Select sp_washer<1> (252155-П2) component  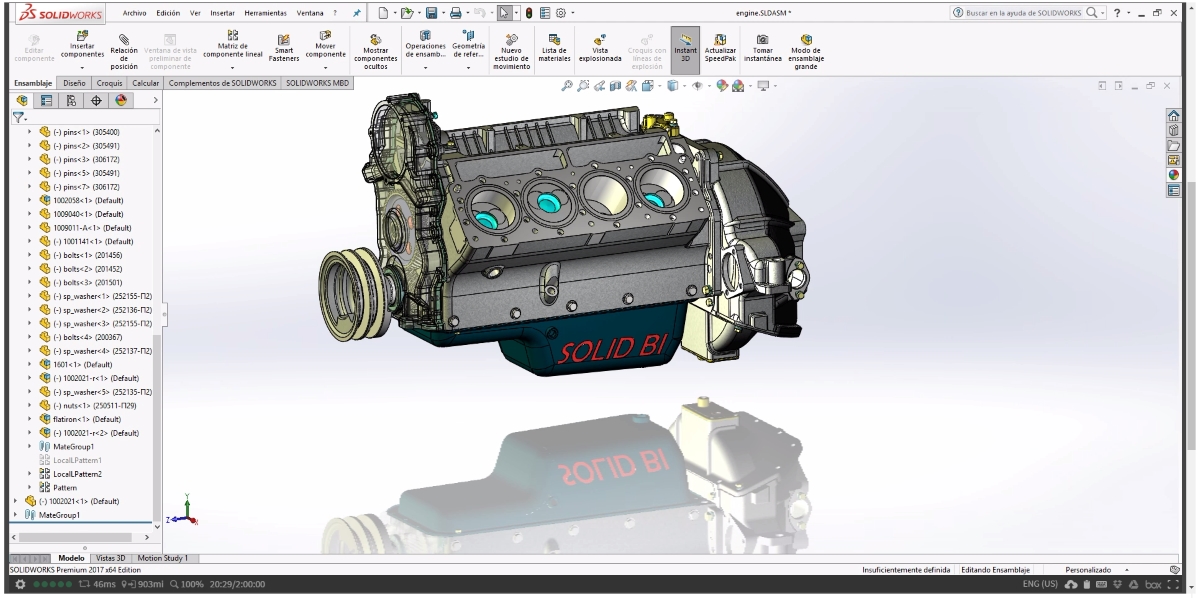tap(95, 296)
